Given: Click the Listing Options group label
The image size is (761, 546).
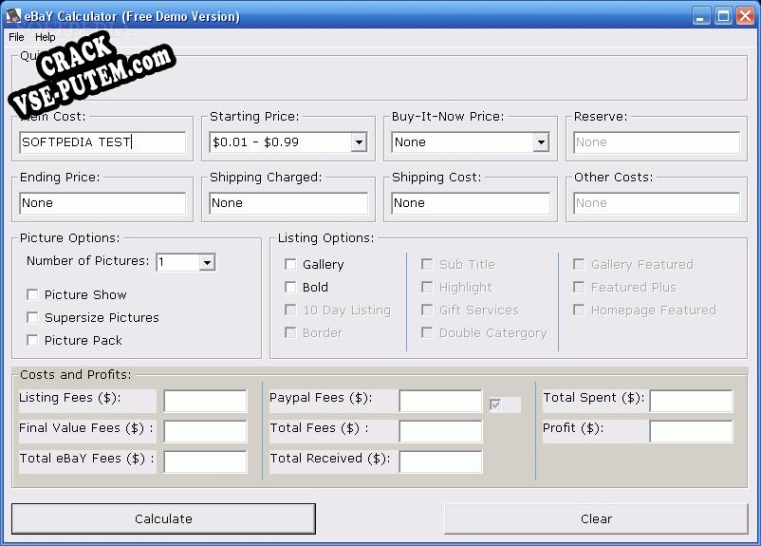Looking at the screenshot, I should (326, 238).
